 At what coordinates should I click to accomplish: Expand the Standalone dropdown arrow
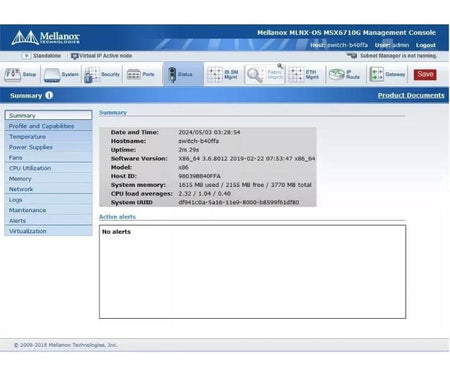tap(26, 56)
